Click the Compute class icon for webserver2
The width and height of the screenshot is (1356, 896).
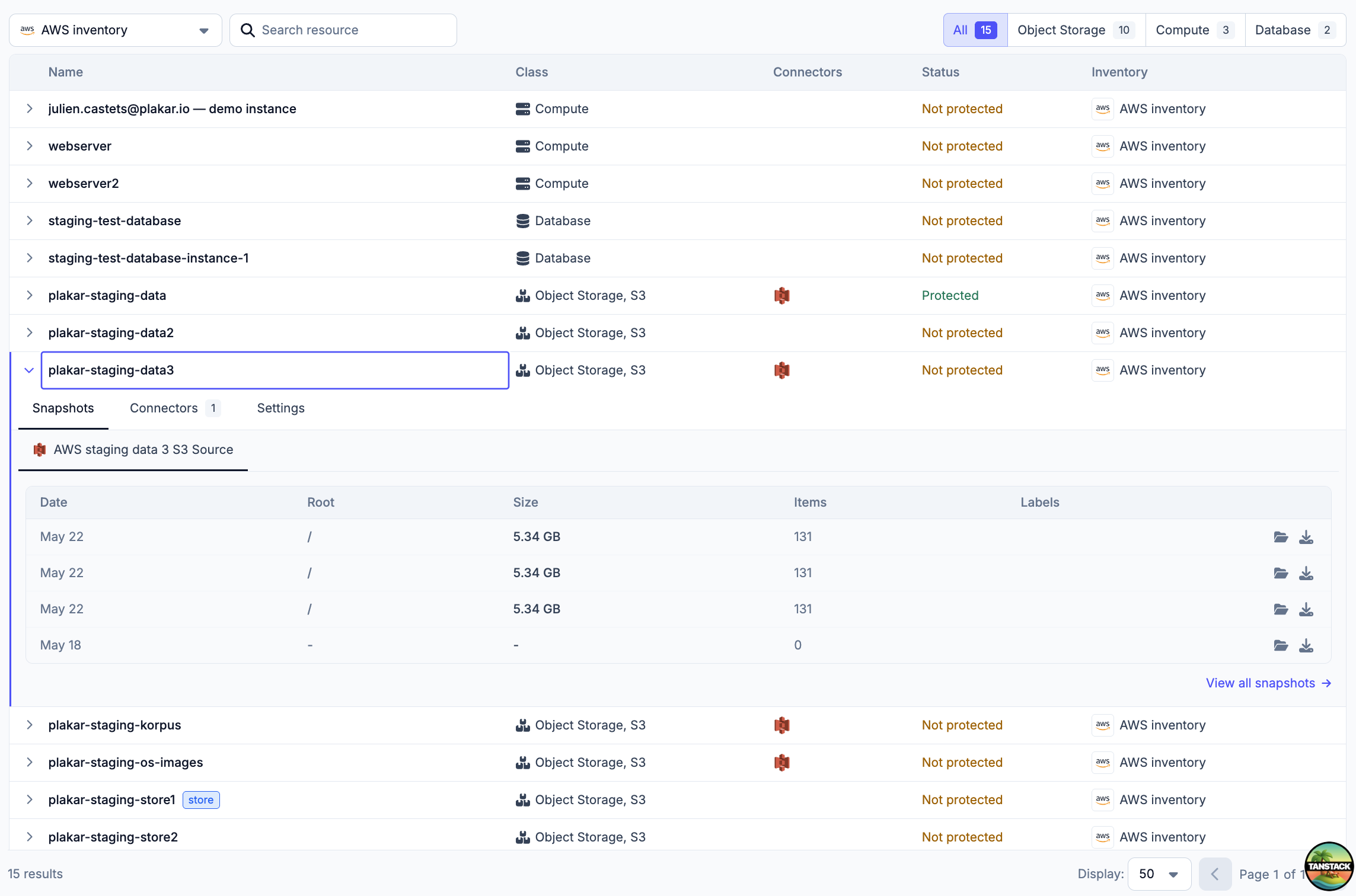pyautogui.click(x=523, y=184)
